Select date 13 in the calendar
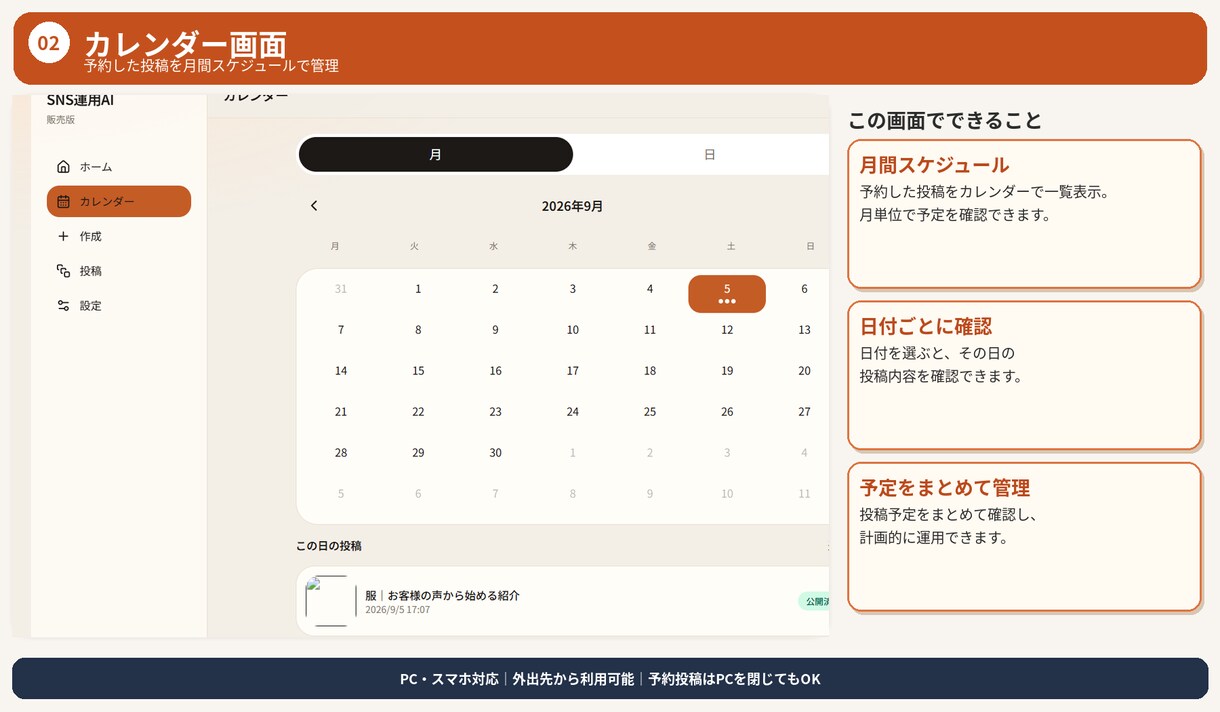This screenshot has width=1220, height=712. coord(804,330)
